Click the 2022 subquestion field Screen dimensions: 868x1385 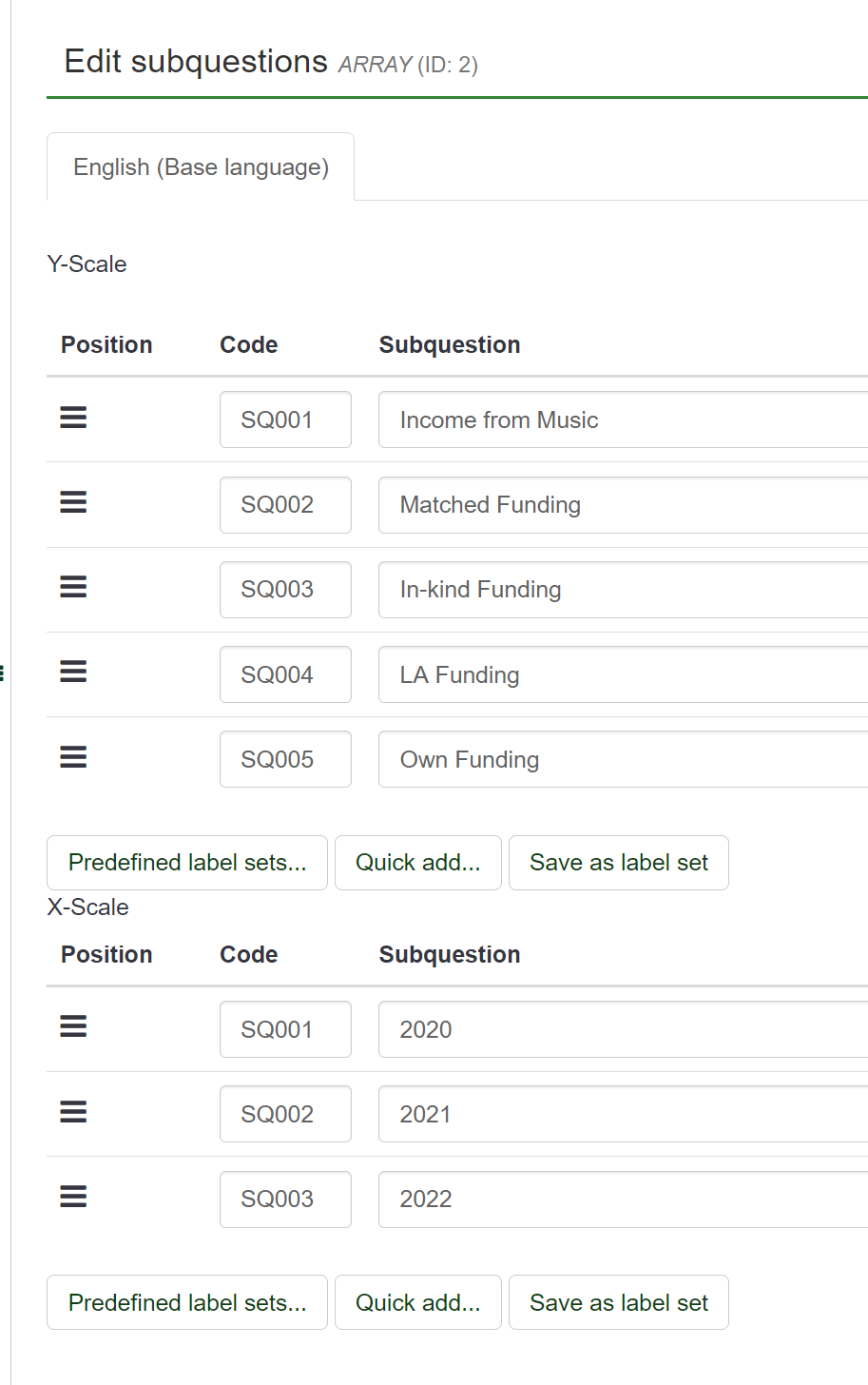[623, 1200]
